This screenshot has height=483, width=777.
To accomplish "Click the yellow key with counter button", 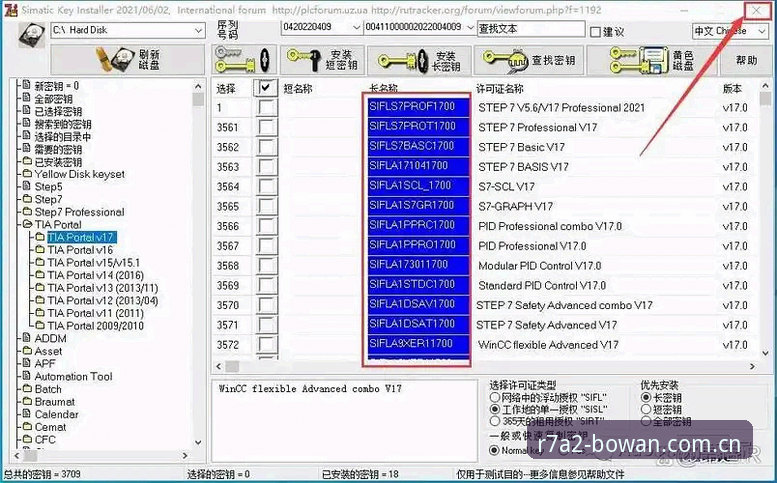I will 244,60.
